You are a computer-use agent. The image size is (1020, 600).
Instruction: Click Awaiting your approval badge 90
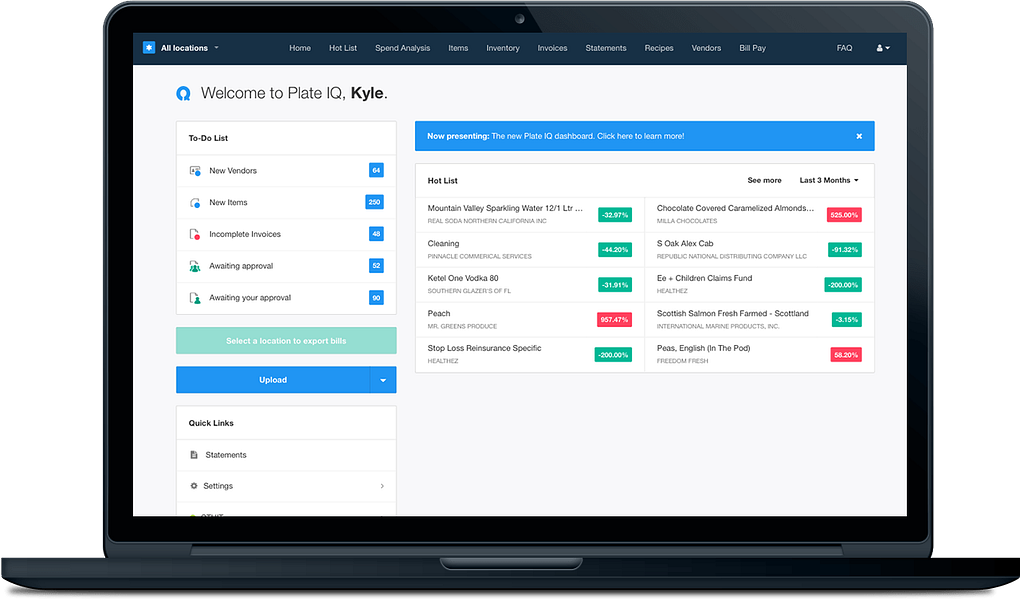(376, 298)
